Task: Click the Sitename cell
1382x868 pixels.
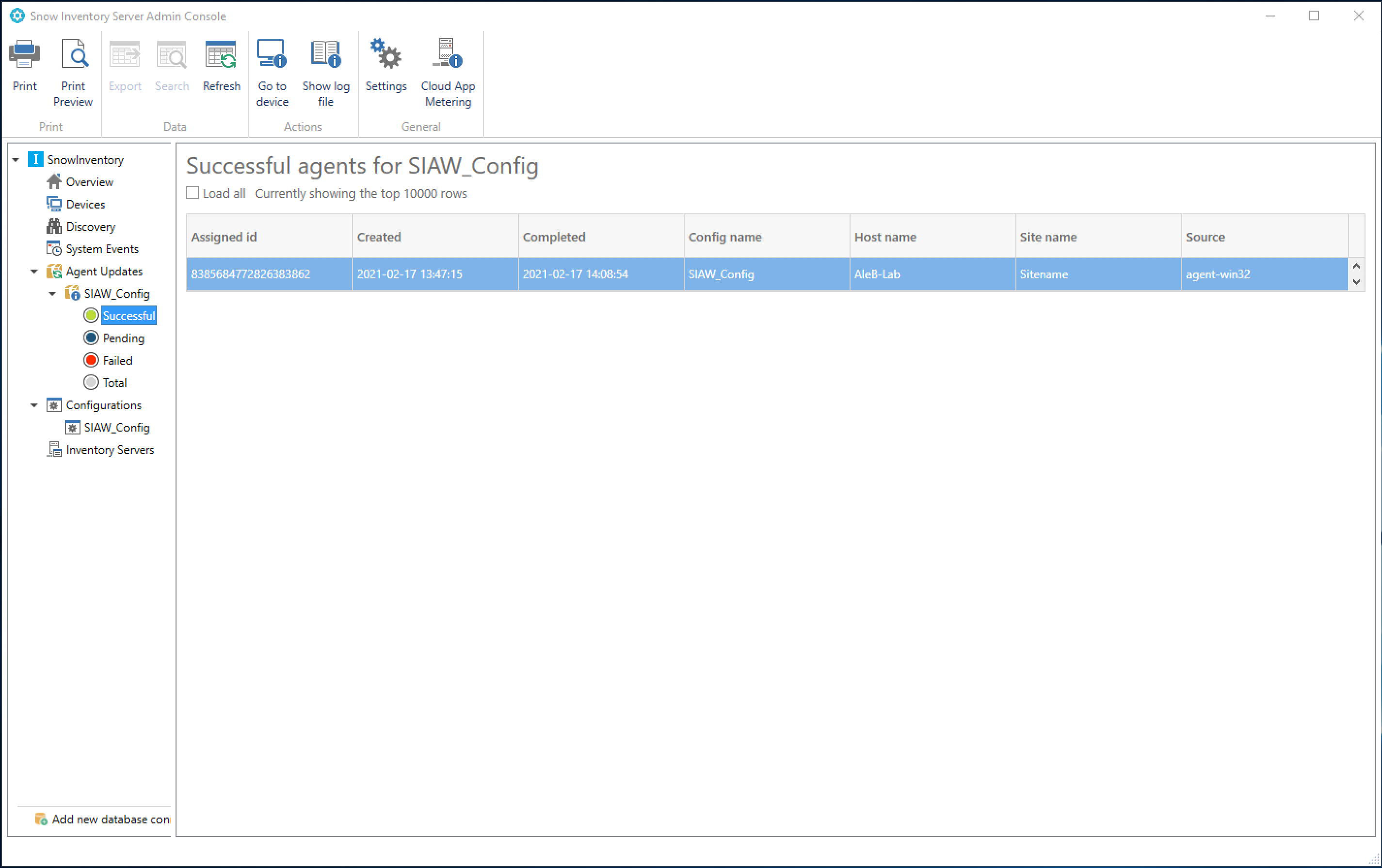Action: (x=1098, y=274)
